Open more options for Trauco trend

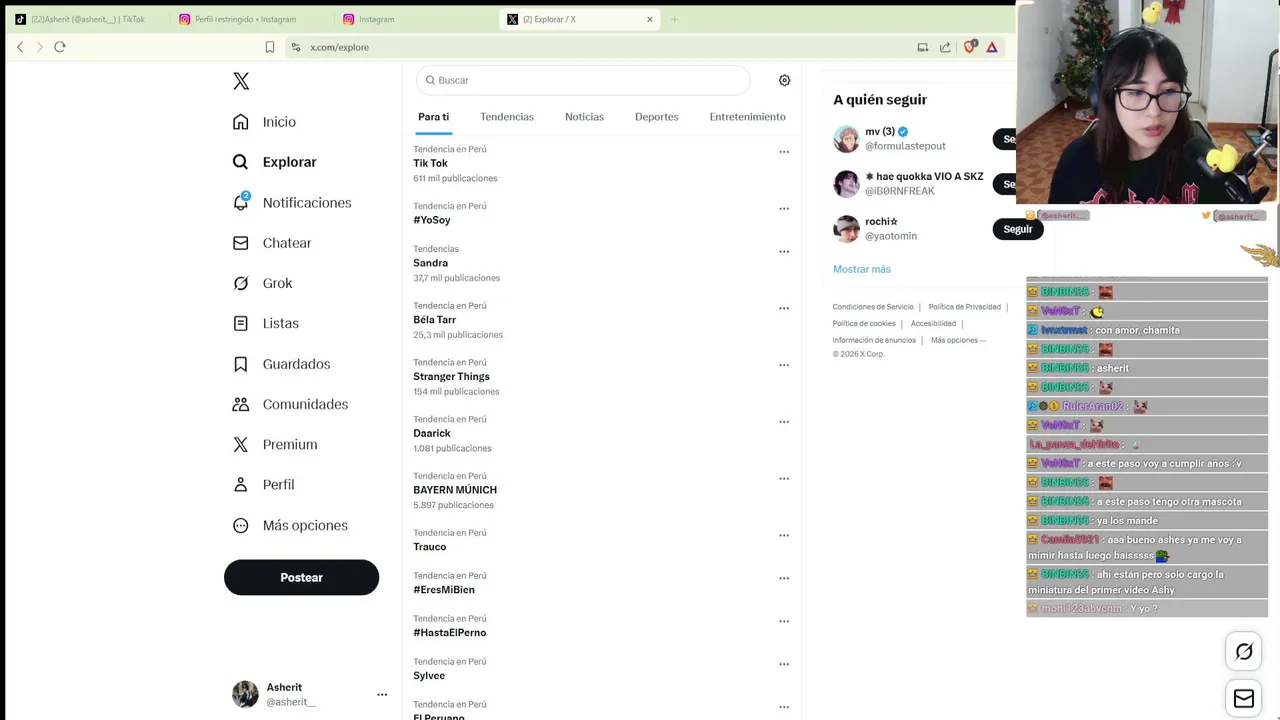pos(784,536)
